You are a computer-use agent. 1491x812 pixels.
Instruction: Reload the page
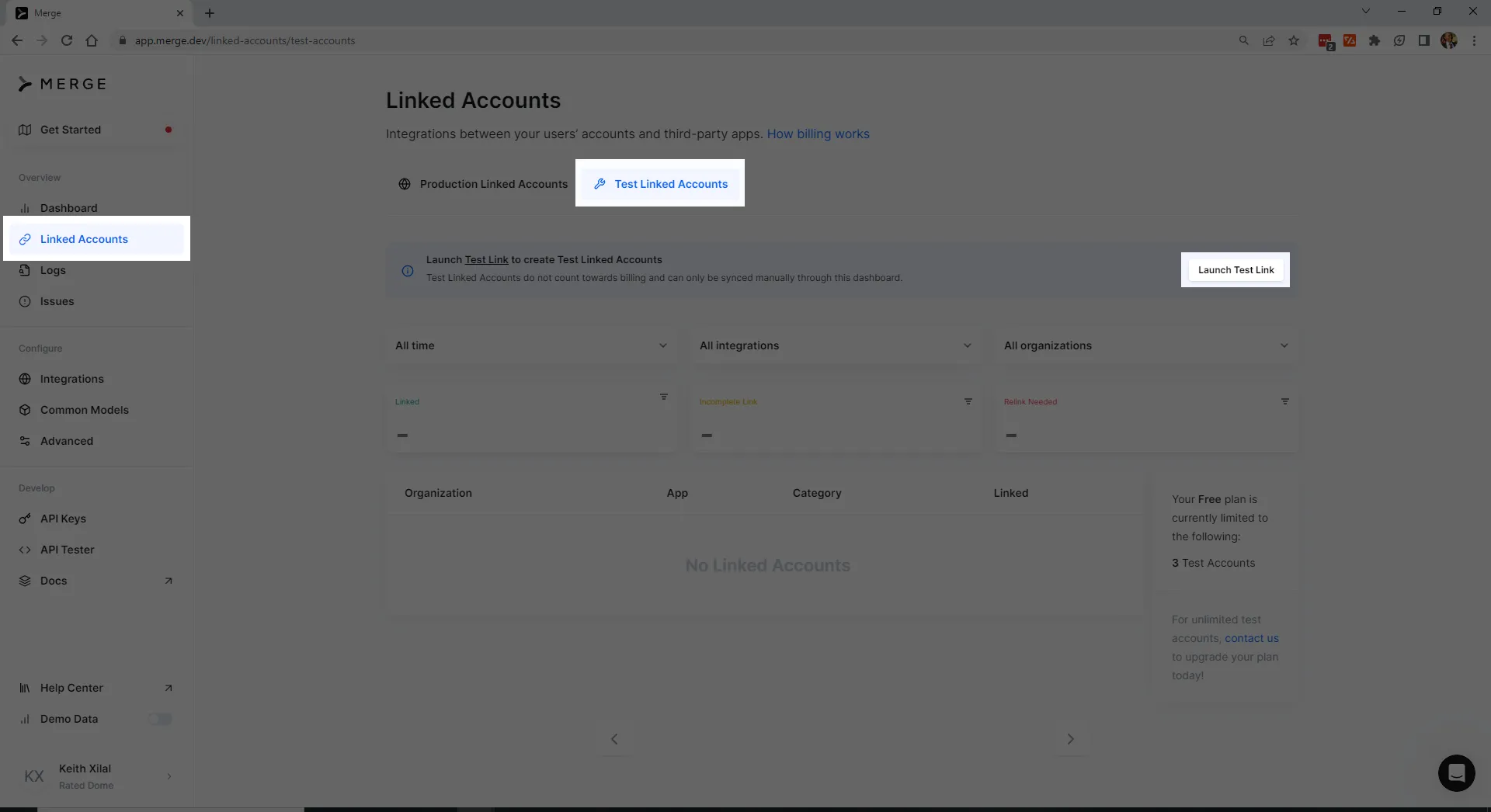click(x=67, y=40)
